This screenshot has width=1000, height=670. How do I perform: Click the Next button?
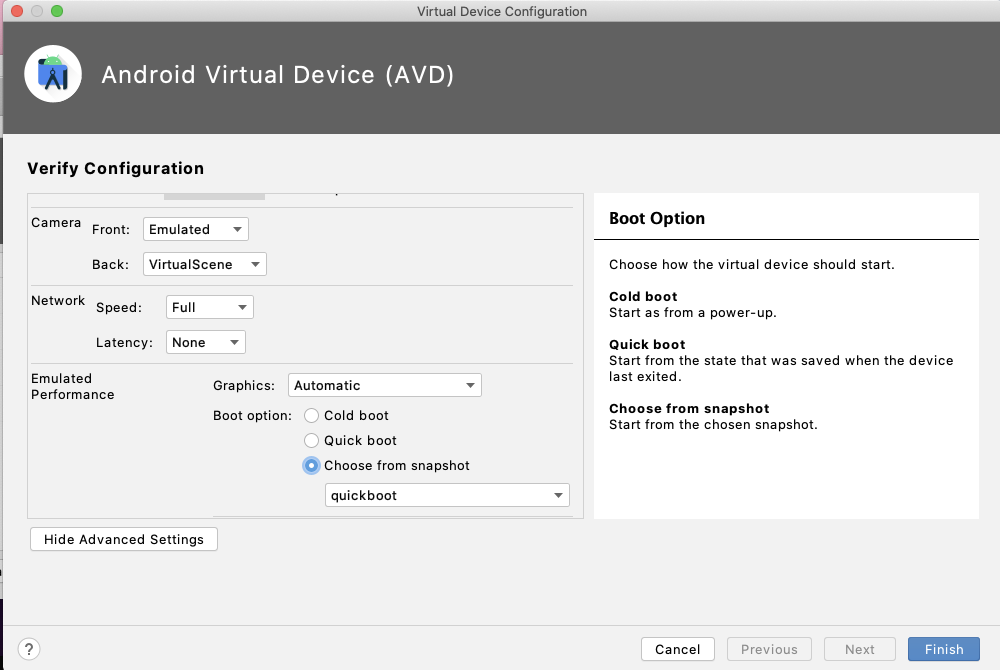tap(859, 649)
